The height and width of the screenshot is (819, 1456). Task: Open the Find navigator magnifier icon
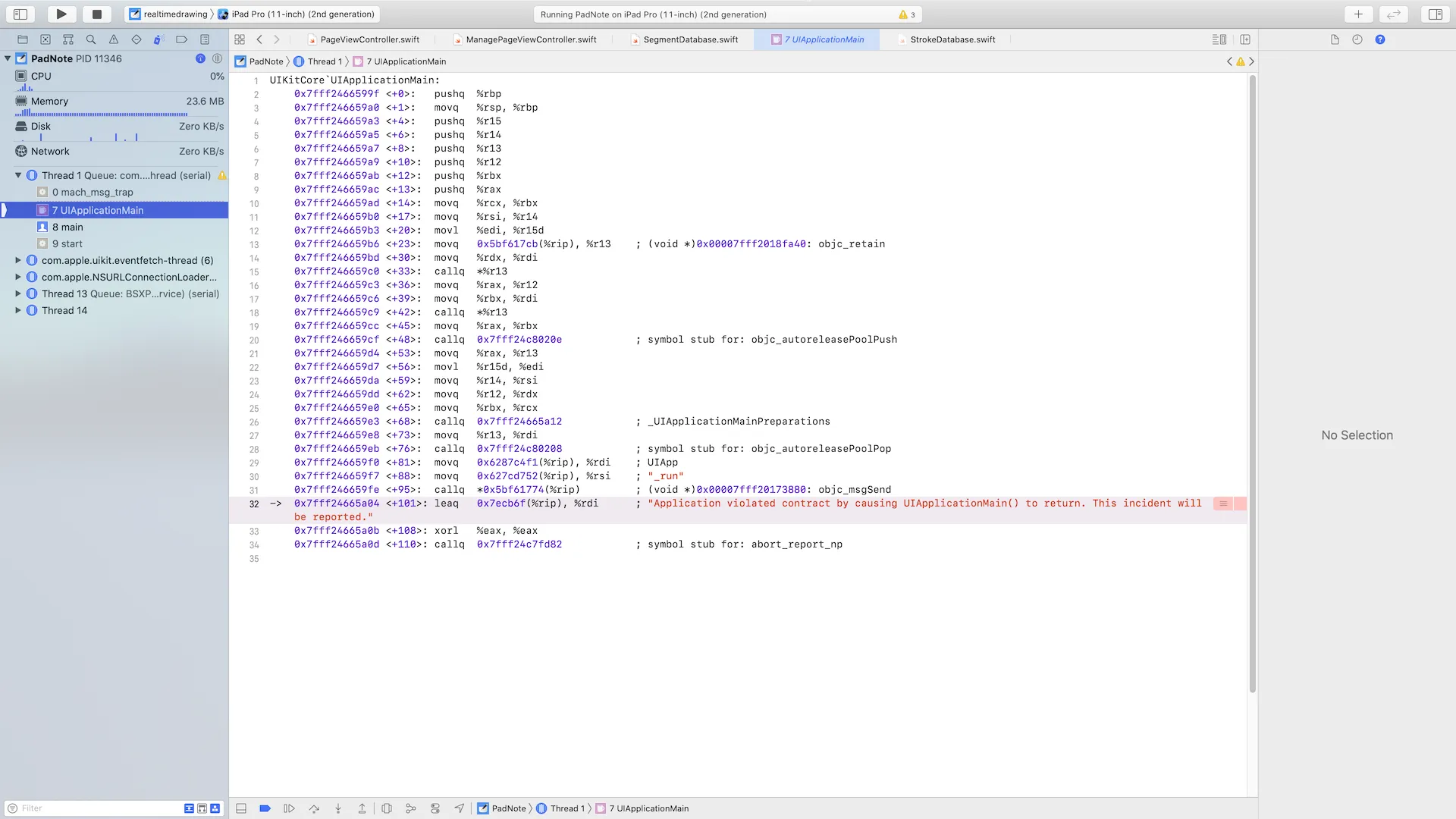click(x=91, y=39)
